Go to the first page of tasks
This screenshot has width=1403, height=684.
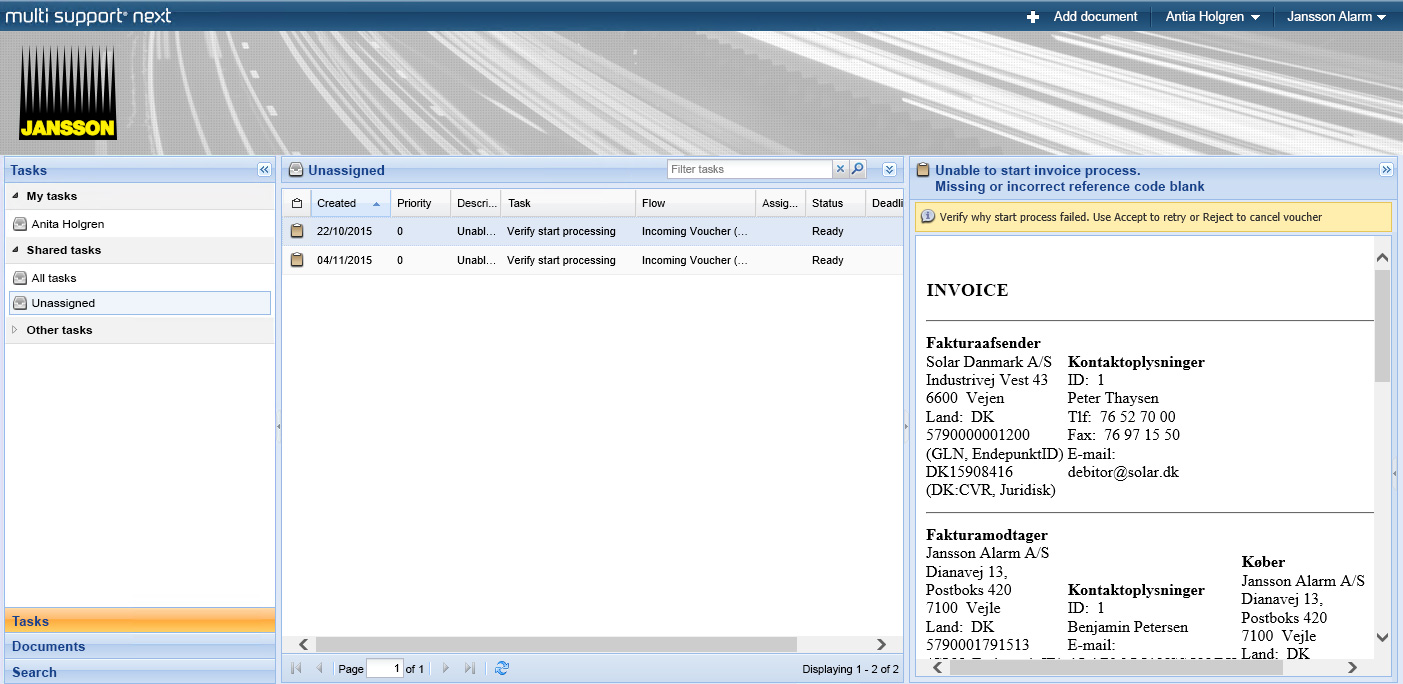tap(297, 668)
